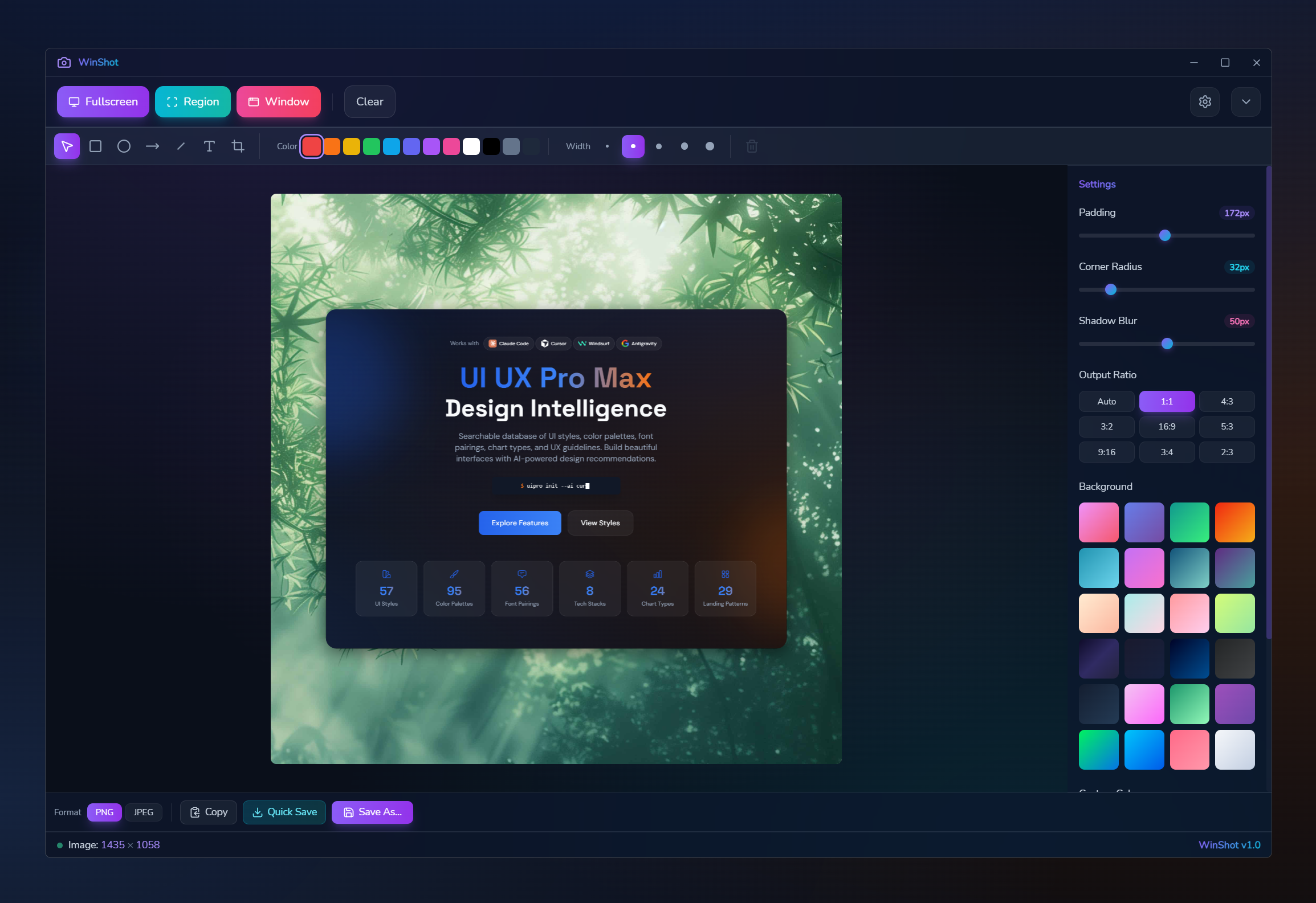Viewport: 1316px width, 903px height.
Task: Pick the Line drawing tool
Action: coord(181,146)
